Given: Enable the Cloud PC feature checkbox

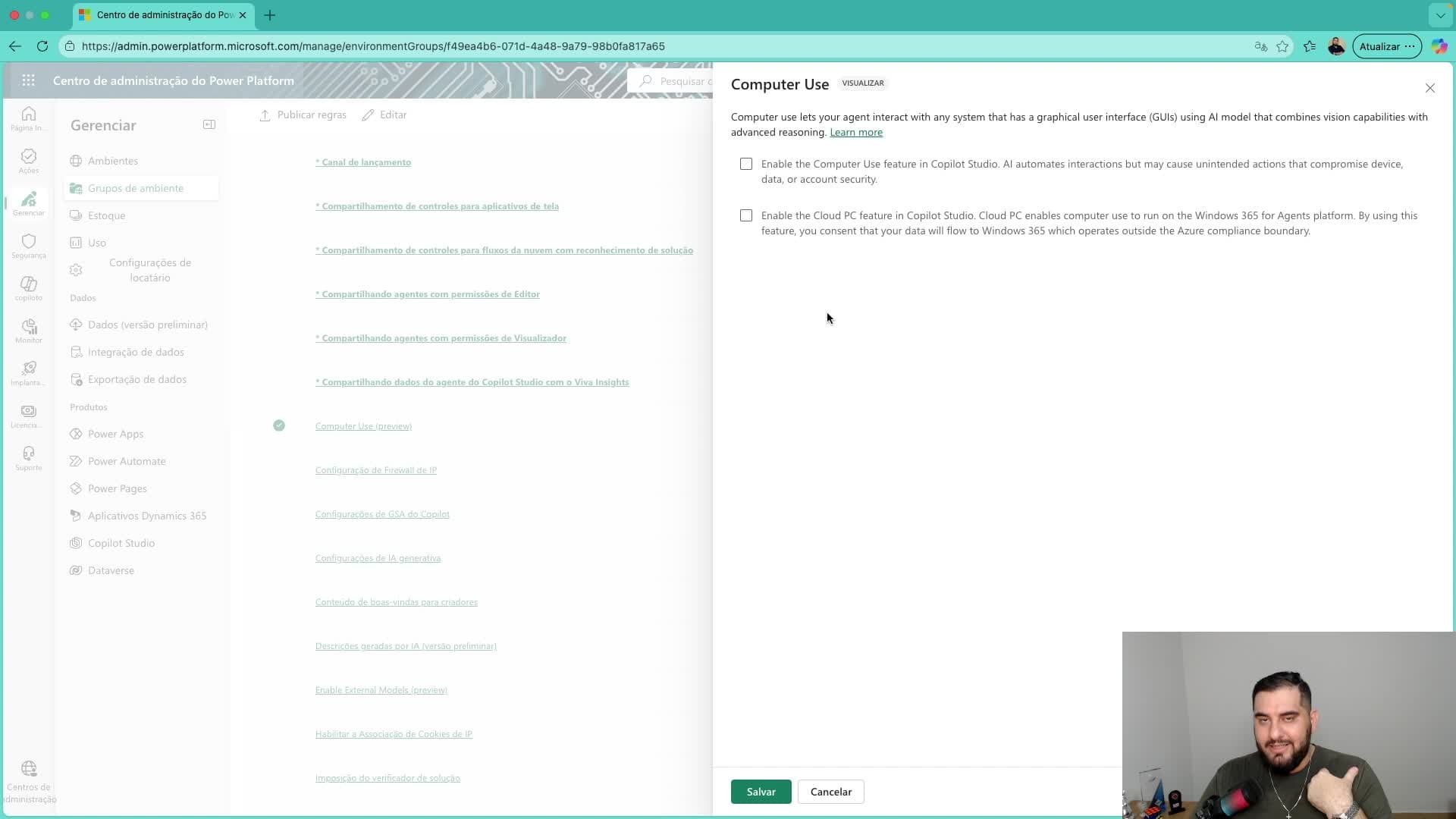Looking at the screenshot, I should click(745, 215).
